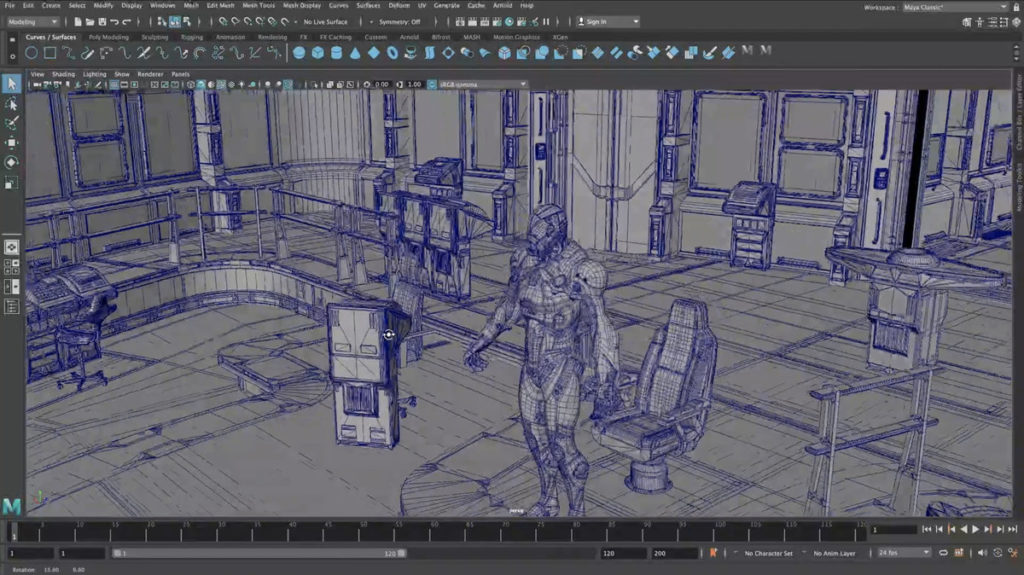Open the 24 fps frame rate dropdown
1024x575 pixels.
click(904, 553)
